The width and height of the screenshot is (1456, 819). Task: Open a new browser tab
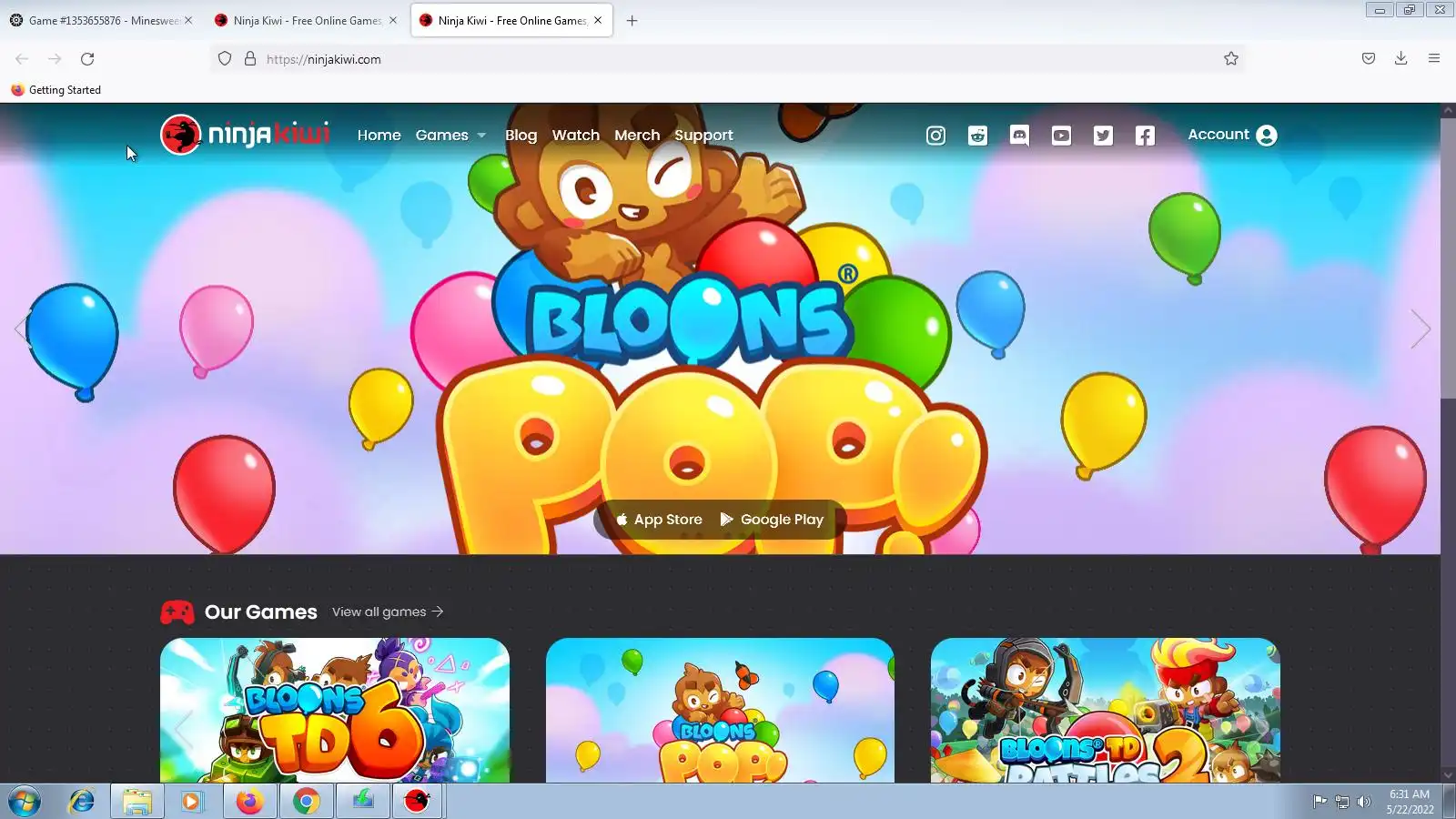[632, 20]
